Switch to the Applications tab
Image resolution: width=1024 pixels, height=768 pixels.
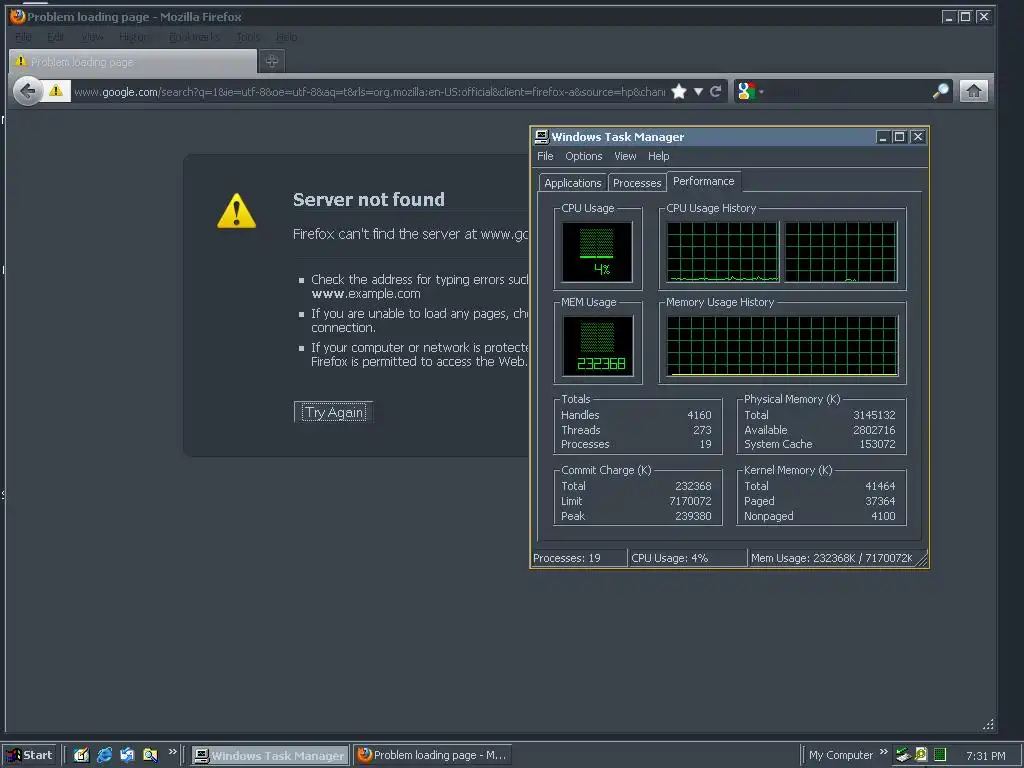click(573, 183)
